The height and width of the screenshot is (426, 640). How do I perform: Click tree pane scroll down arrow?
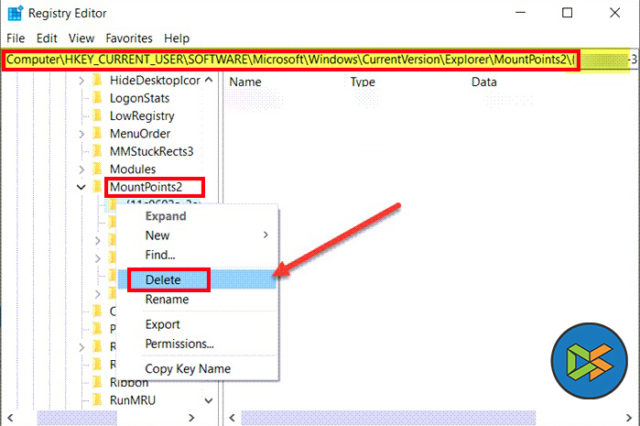(209, 400)
